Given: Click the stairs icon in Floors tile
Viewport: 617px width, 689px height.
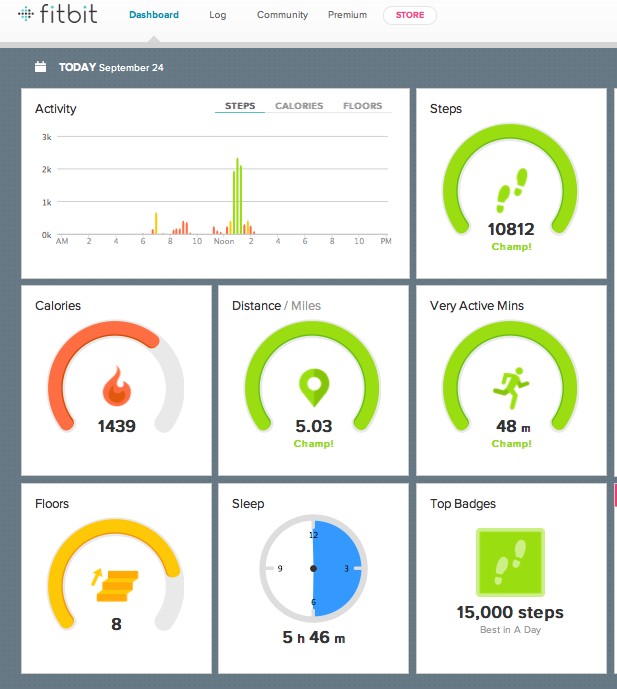Looking at the screenshot, I should click(x=116, y=584).
